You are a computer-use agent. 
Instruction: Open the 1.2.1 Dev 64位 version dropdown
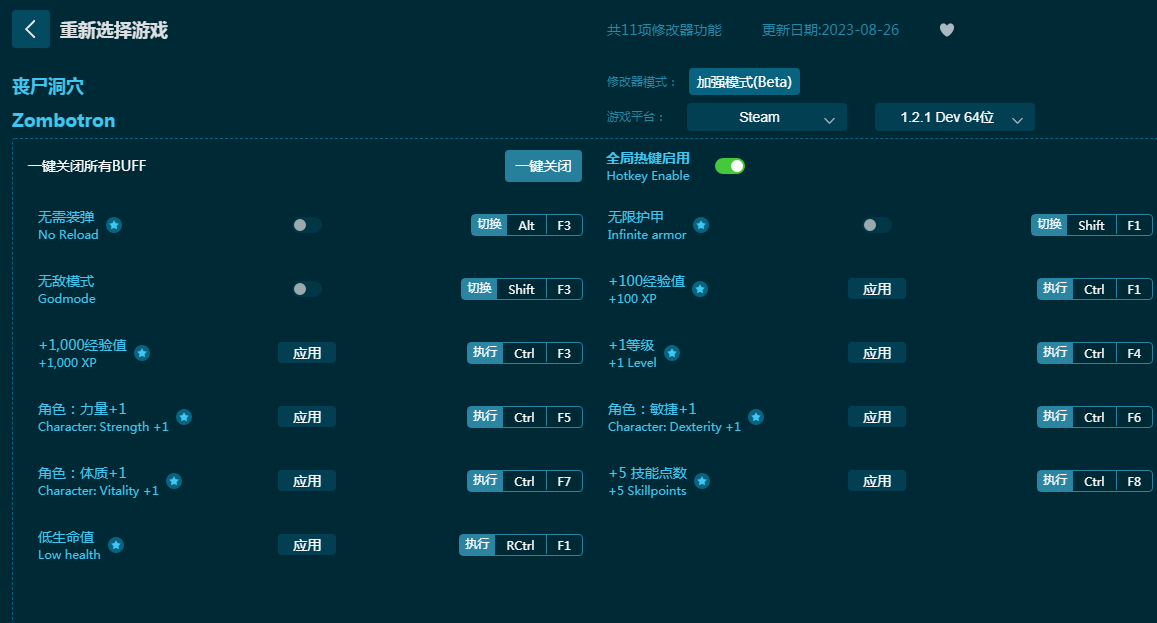(x=955, y=117)
